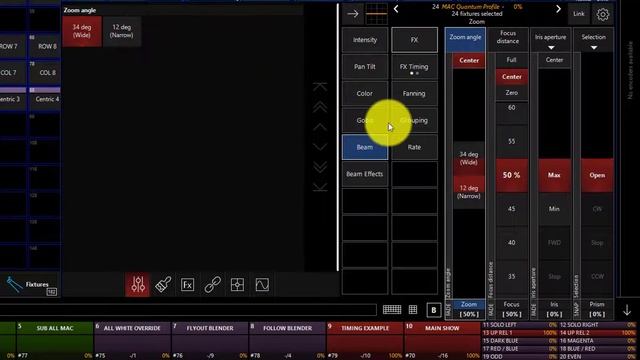Click the small grid icon beside keyboard
This screenshot has width=640, height=360.
[x=413, y=310]
